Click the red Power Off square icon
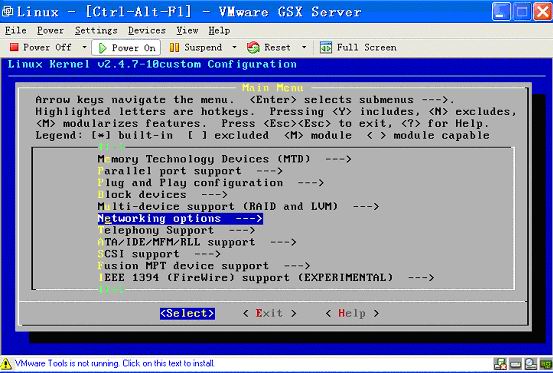The height and width of the screenshot is (373, 553). click(14, 47)
